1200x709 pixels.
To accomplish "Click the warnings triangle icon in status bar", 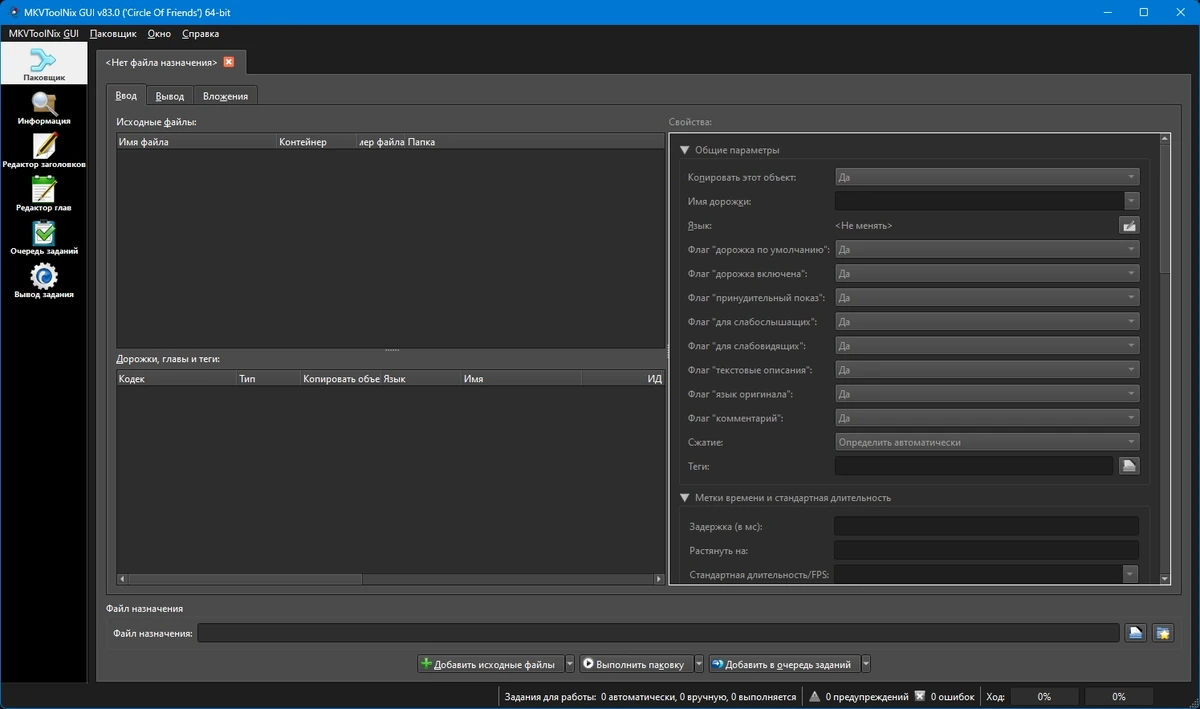I will pos(815,696).
